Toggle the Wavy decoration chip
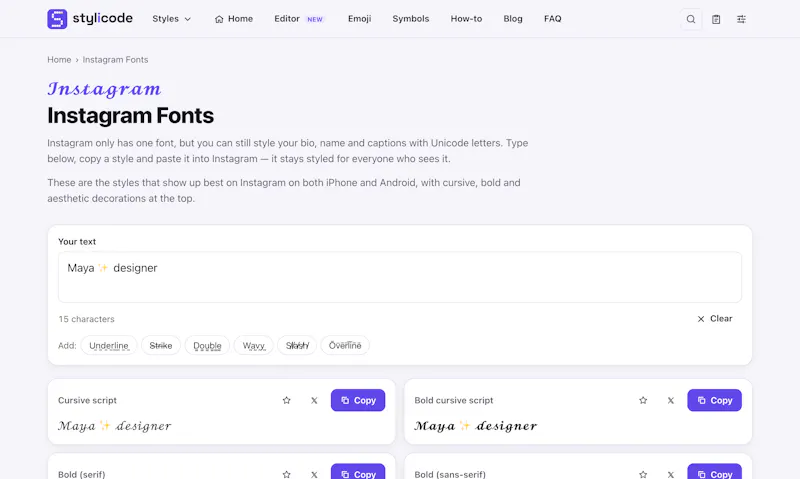The image size is (800, 479). (254, 345)
